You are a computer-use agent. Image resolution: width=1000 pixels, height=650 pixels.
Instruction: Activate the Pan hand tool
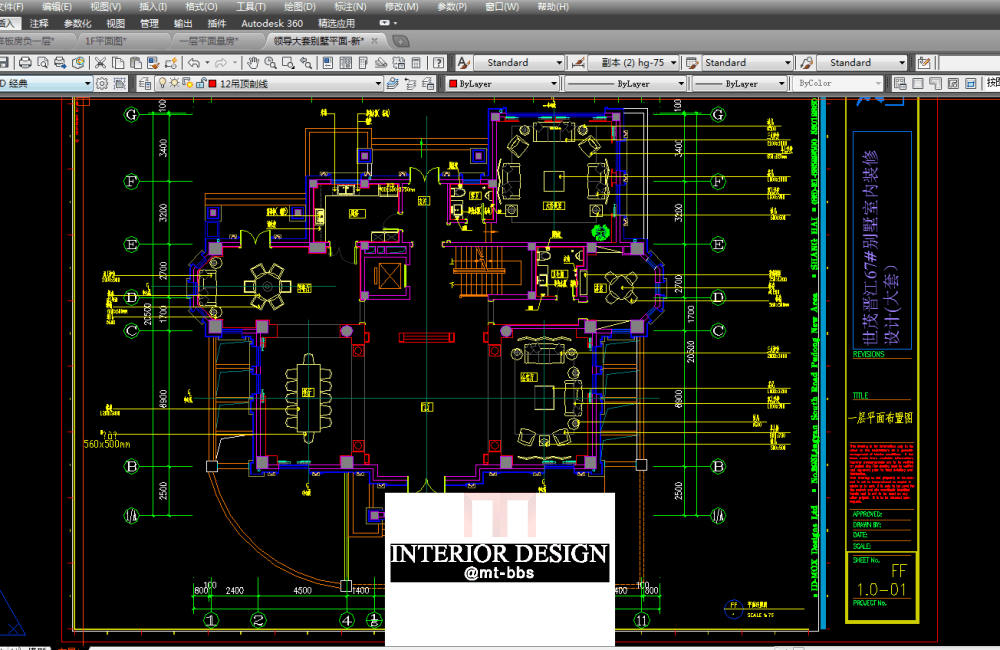pyautogui.click(x=252, y=62)
